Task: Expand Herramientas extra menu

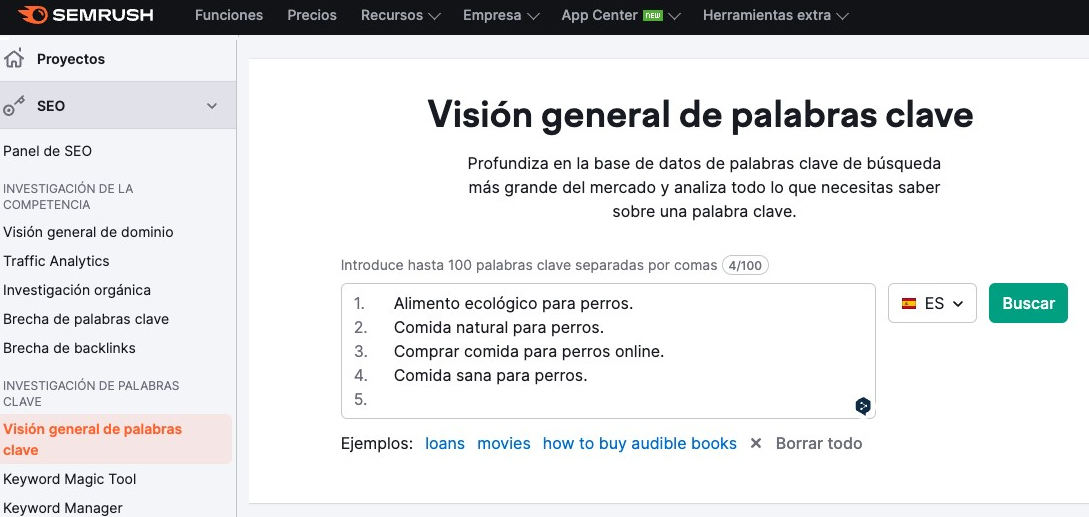Action: pos(775,15)
